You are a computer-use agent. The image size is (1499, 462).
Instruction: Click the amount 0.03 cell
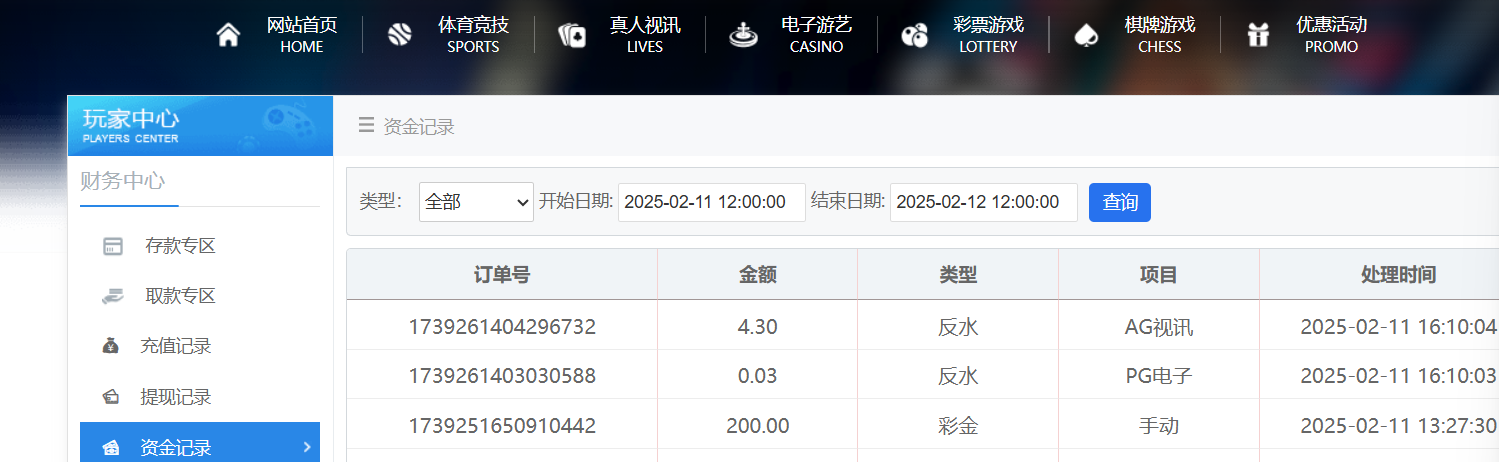[758, 376]
